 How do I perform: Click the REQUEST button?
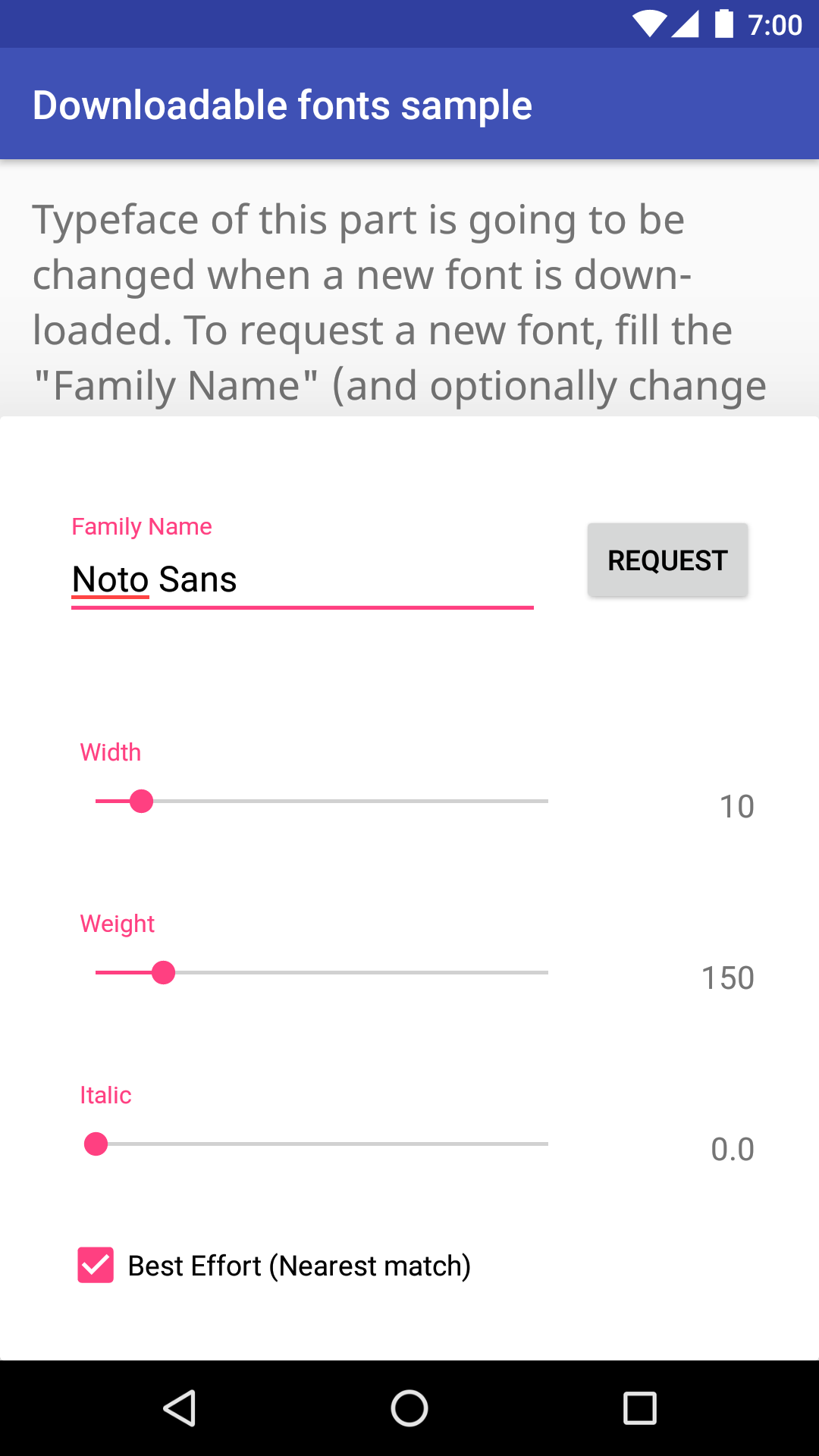(667, 560)
